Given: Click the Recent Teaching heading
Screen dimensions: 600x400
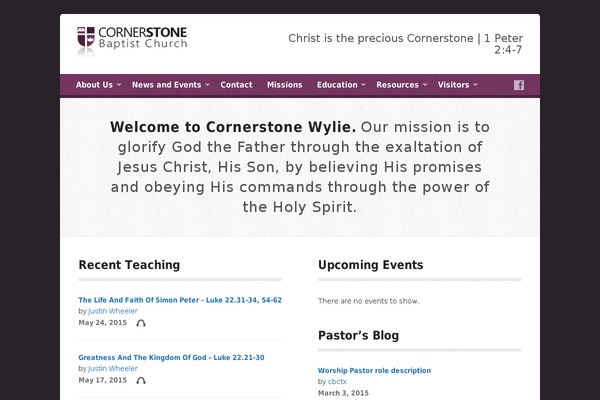Looking at the screenshot, I should 129,265.
